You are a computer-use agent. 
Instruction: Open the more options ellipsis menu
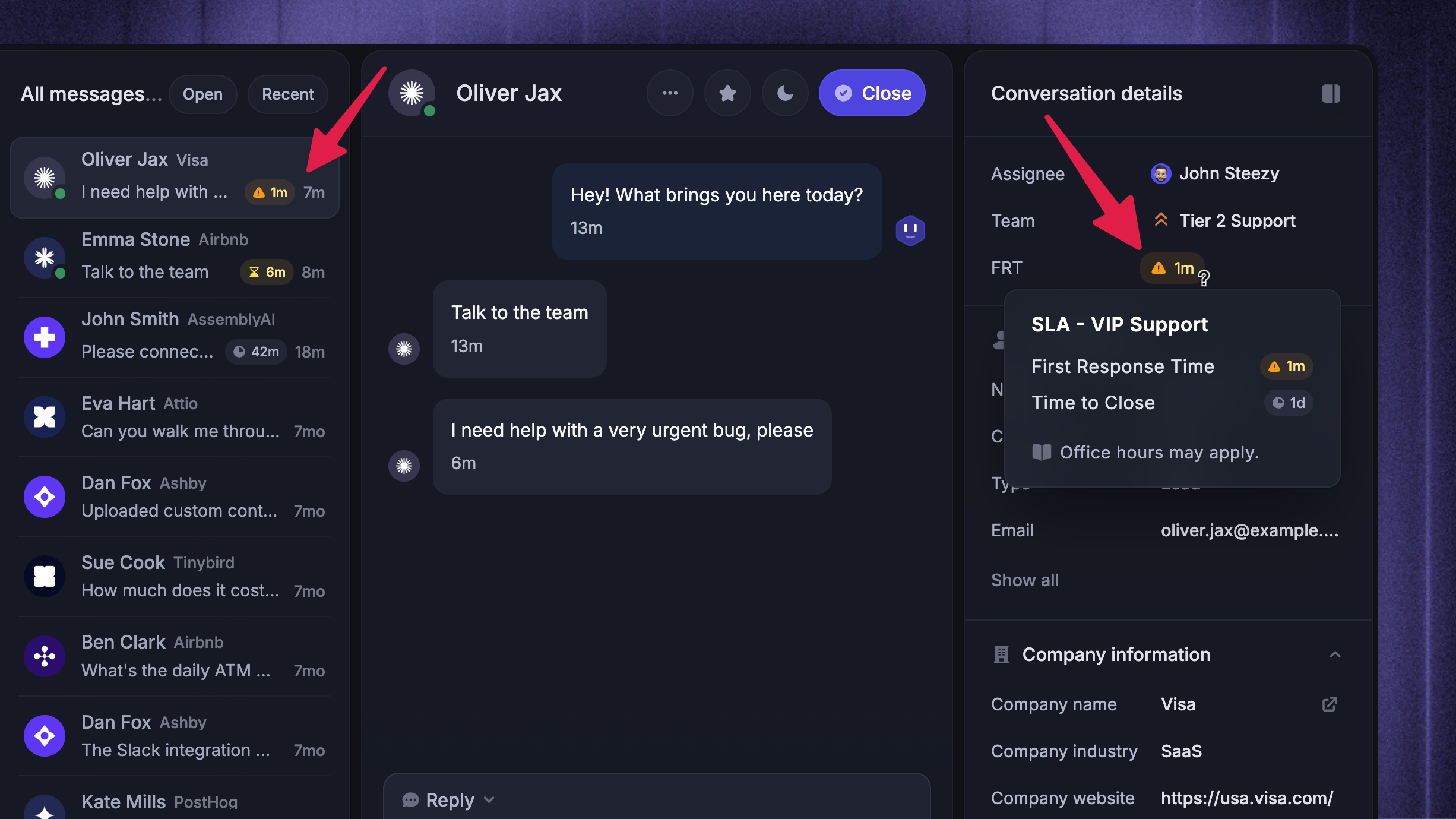coord(670,93)
